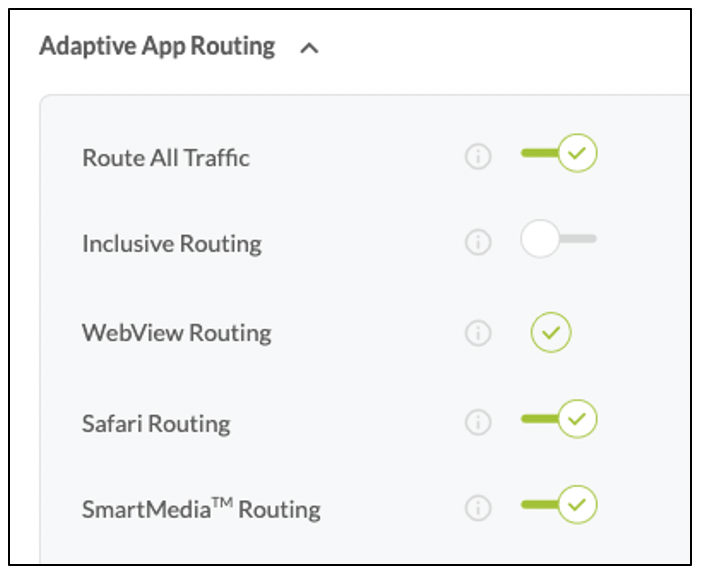Toggle the WebView Routing checkmark switch

[550, 332]
